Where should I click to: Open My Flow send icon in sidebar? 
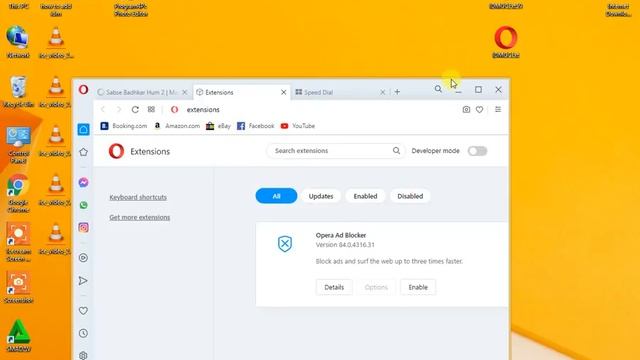tap(83, 280)
